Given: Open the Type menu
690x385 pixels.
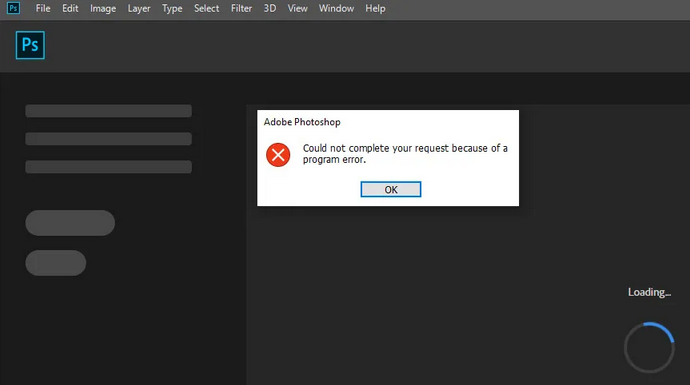Looking at the screenshot, I should 172,8.
